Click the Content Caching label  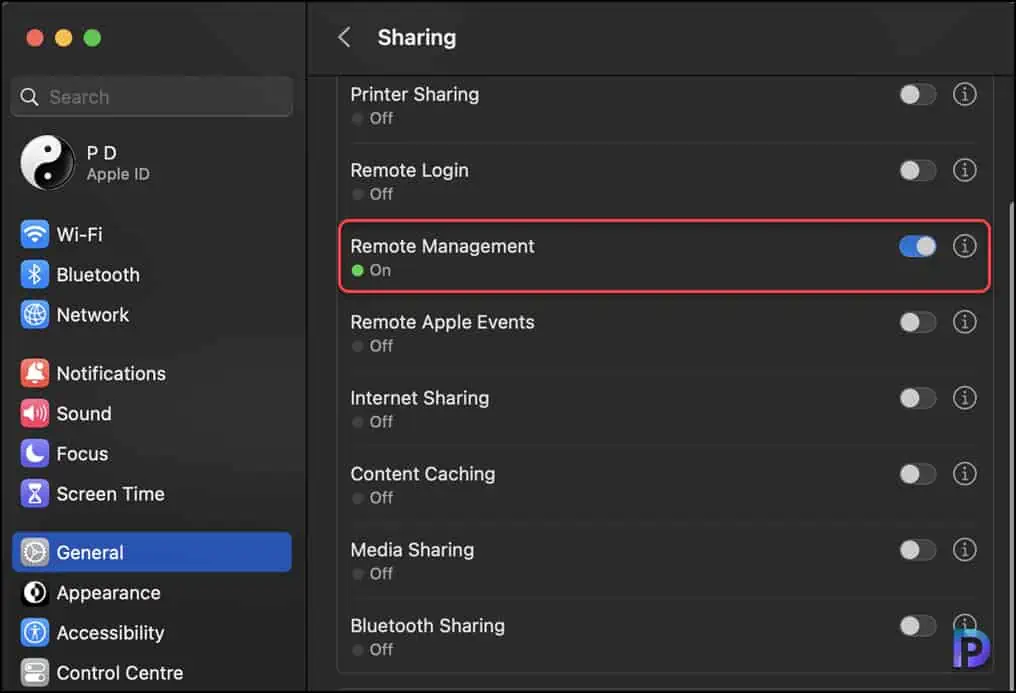coord(422,474)
